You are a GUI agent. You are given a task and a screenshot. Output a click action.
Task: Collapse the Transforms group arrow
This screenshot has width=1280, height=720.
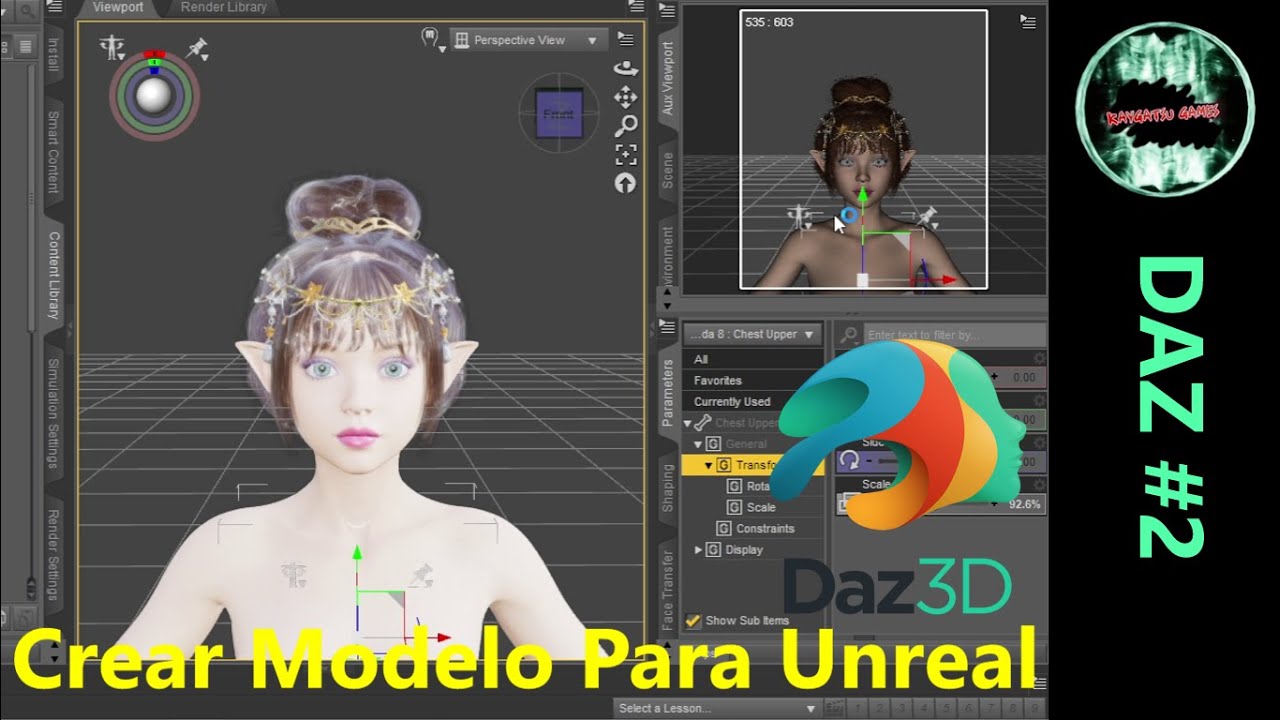tap(709, 465)
